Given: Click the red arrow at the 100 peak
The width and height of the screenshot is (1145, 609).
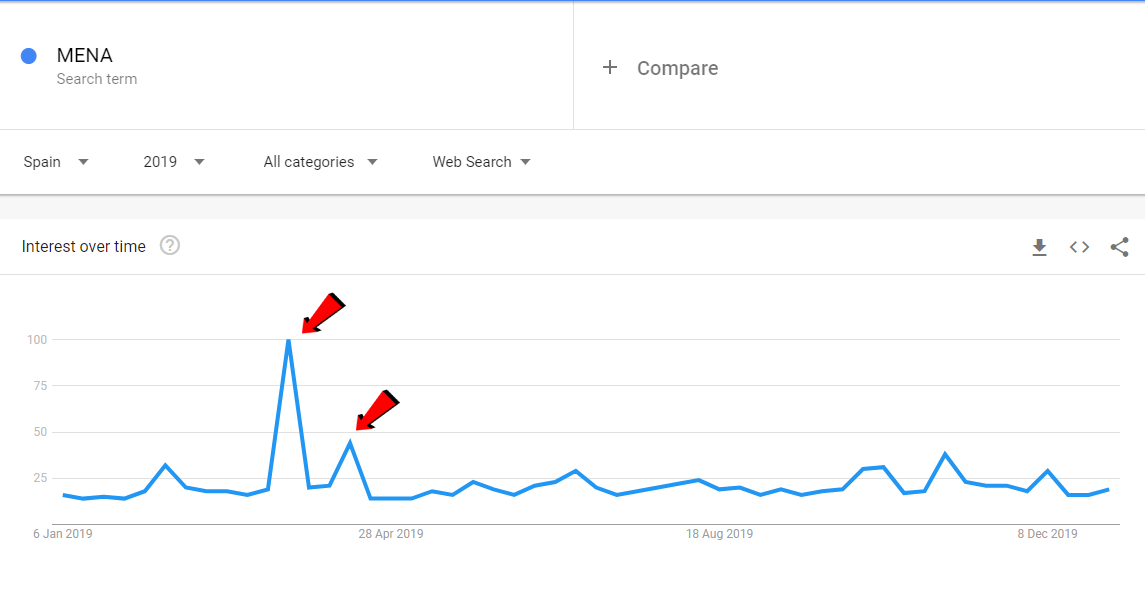Looking at the screenshot, I should coord(323,313).
